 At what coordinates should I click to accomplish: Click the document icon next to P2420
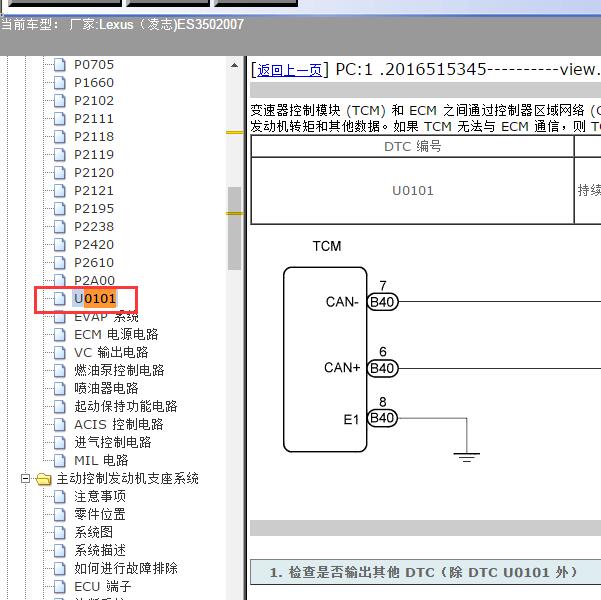pyautogui.click(x=59, y=245)
